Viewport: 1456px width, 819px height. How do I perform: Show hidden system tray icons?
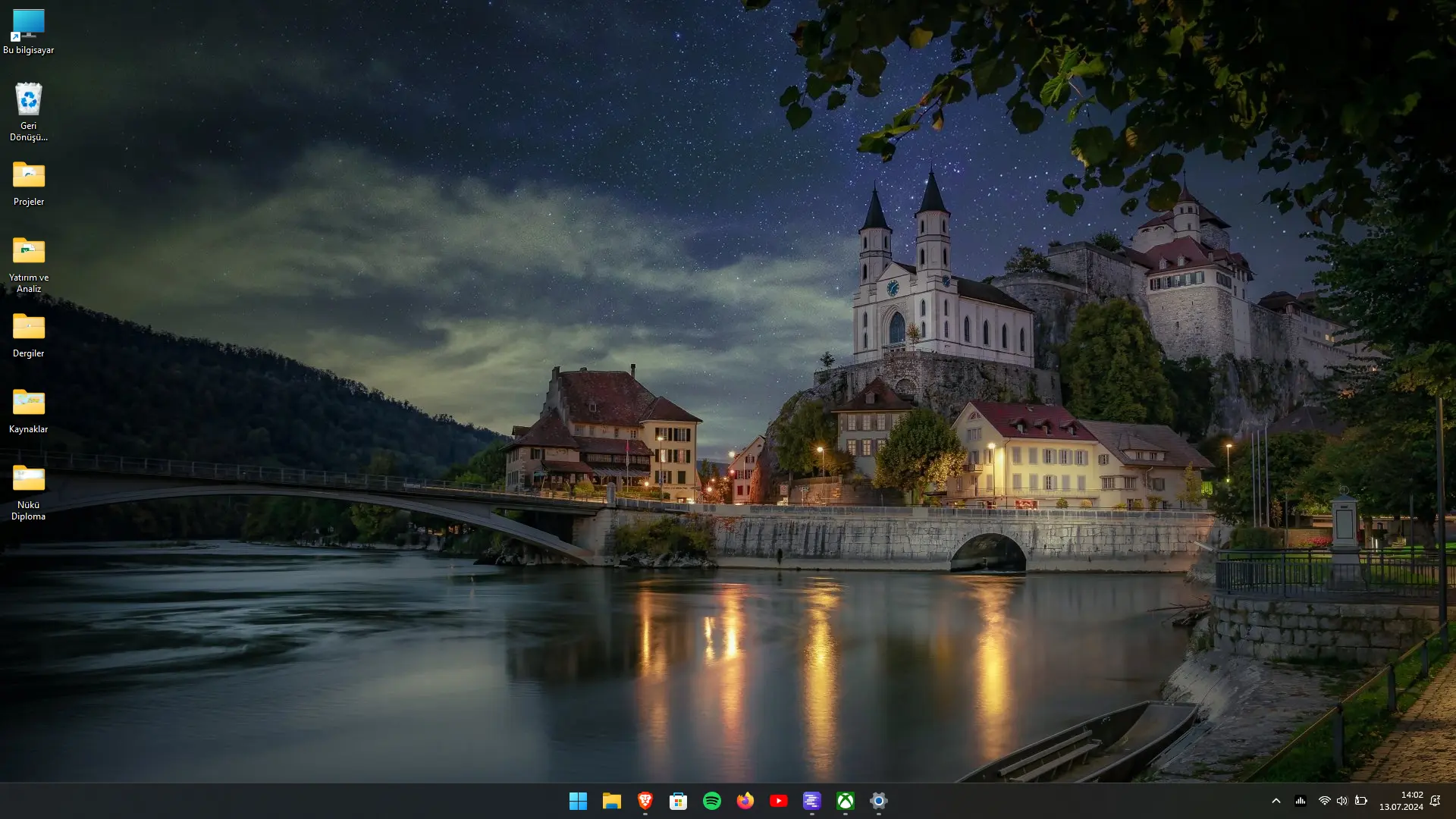1276,801
